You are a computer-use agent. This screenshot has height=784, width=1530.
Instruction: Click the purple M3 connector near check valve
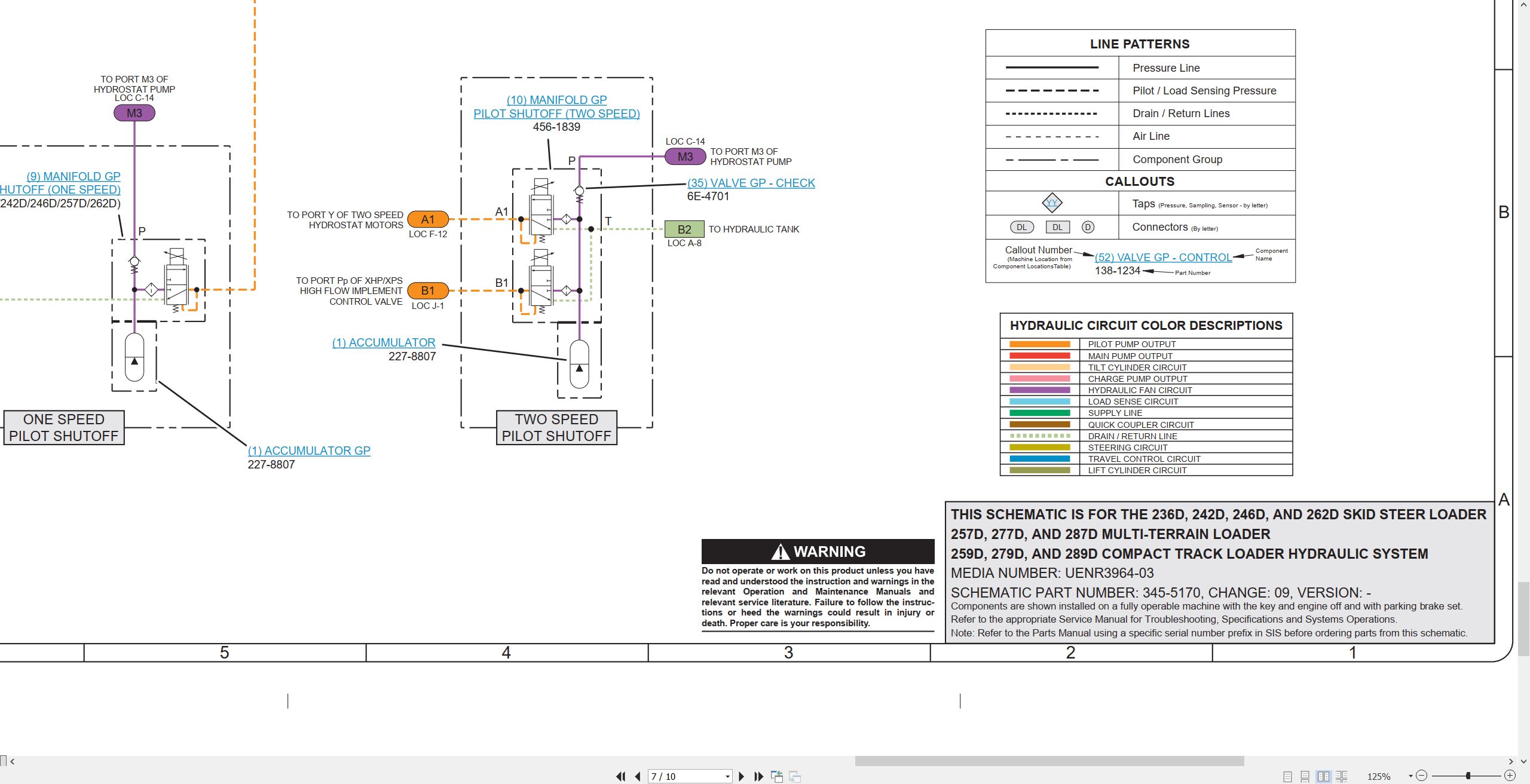pos(686,157)
